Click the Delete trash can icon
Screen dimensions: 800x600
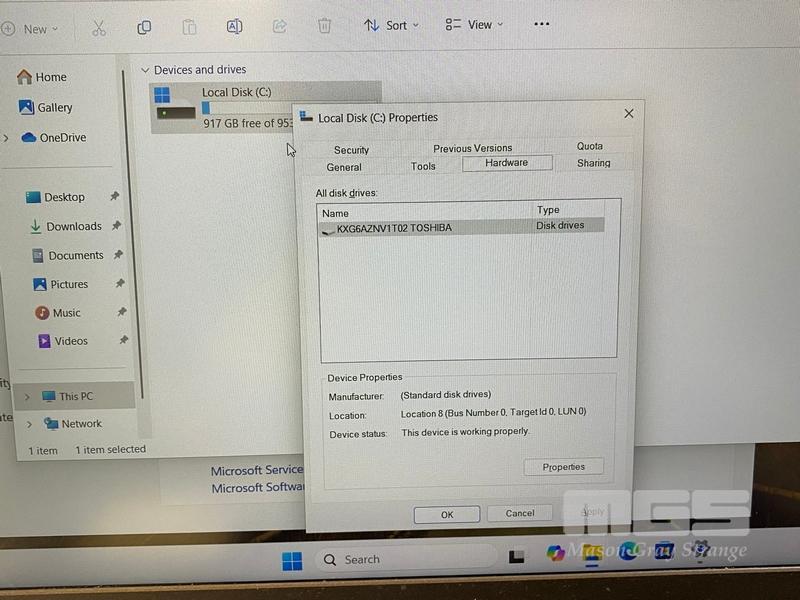324,26
